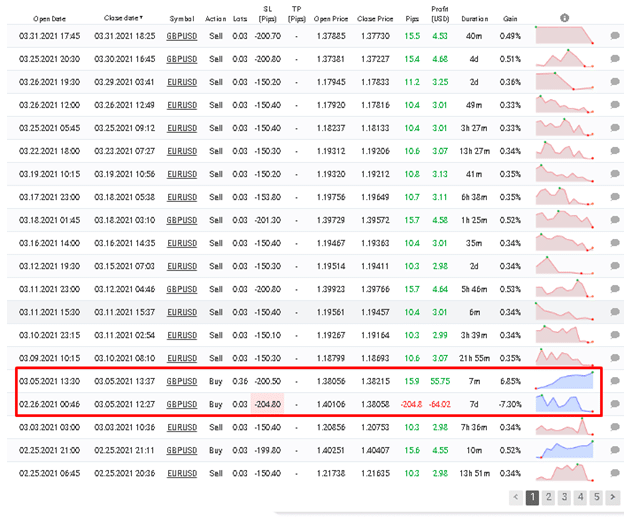Click comment bubble on the -7.30% gain row

[x=614, y=404]
